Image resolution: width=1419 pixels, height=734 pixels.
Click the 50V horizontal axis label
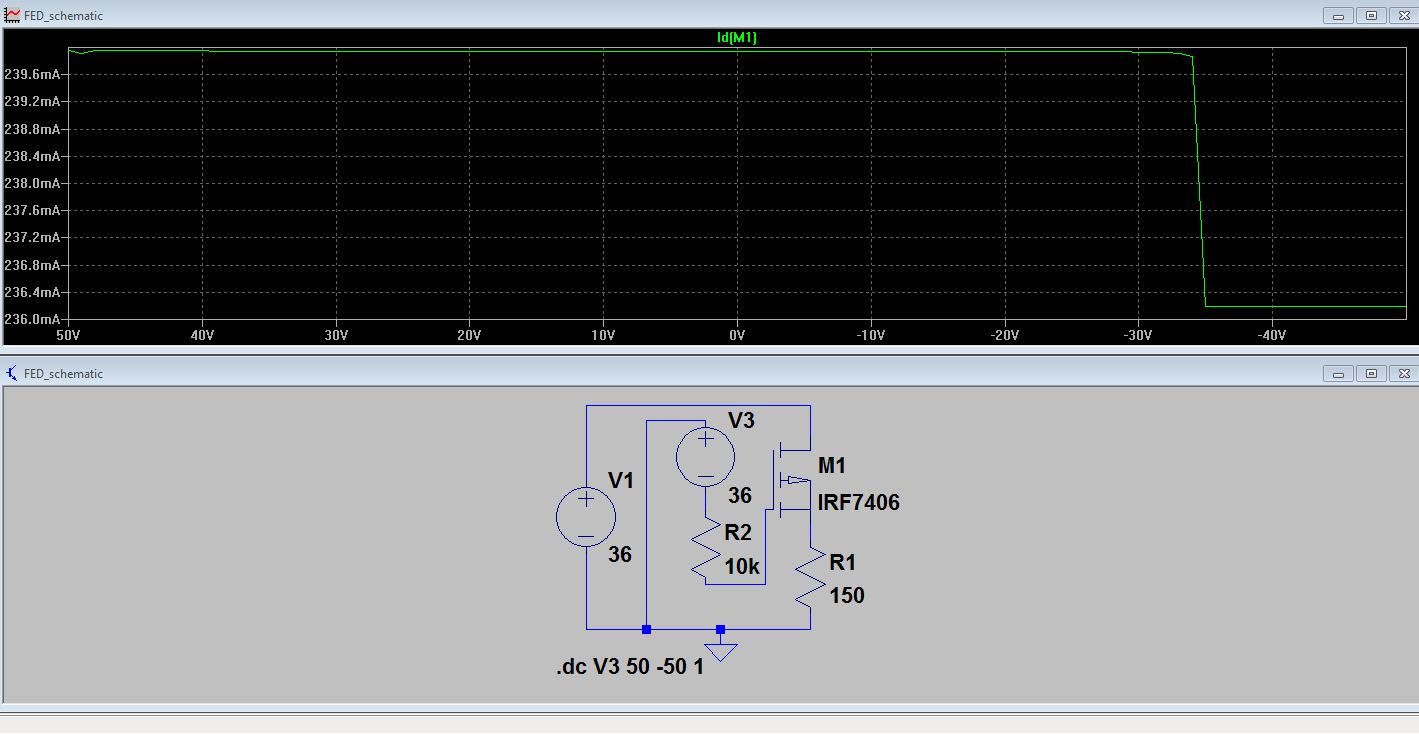point(68,335)
